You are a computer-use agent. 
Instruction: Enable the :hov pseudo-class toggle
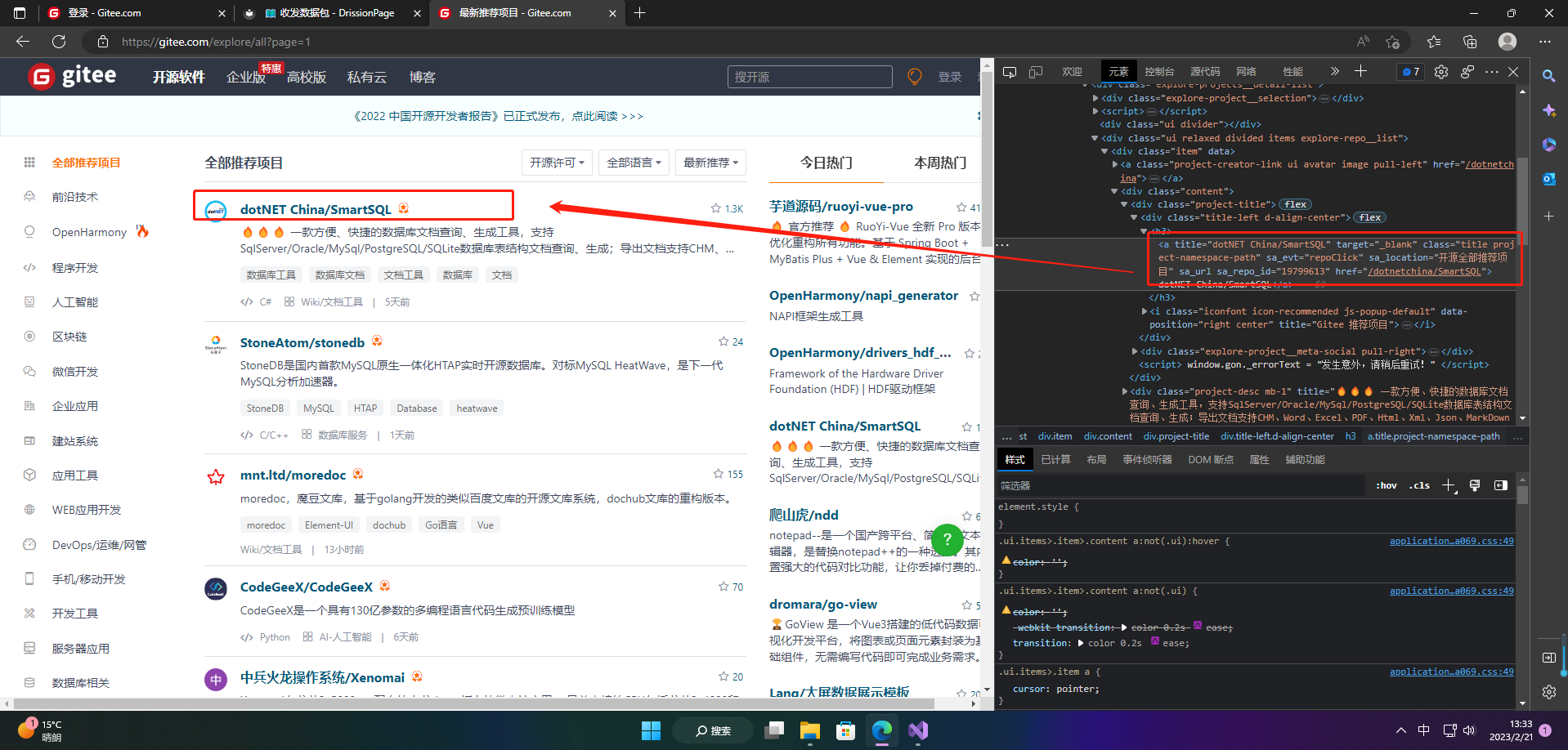[1386, 484]
